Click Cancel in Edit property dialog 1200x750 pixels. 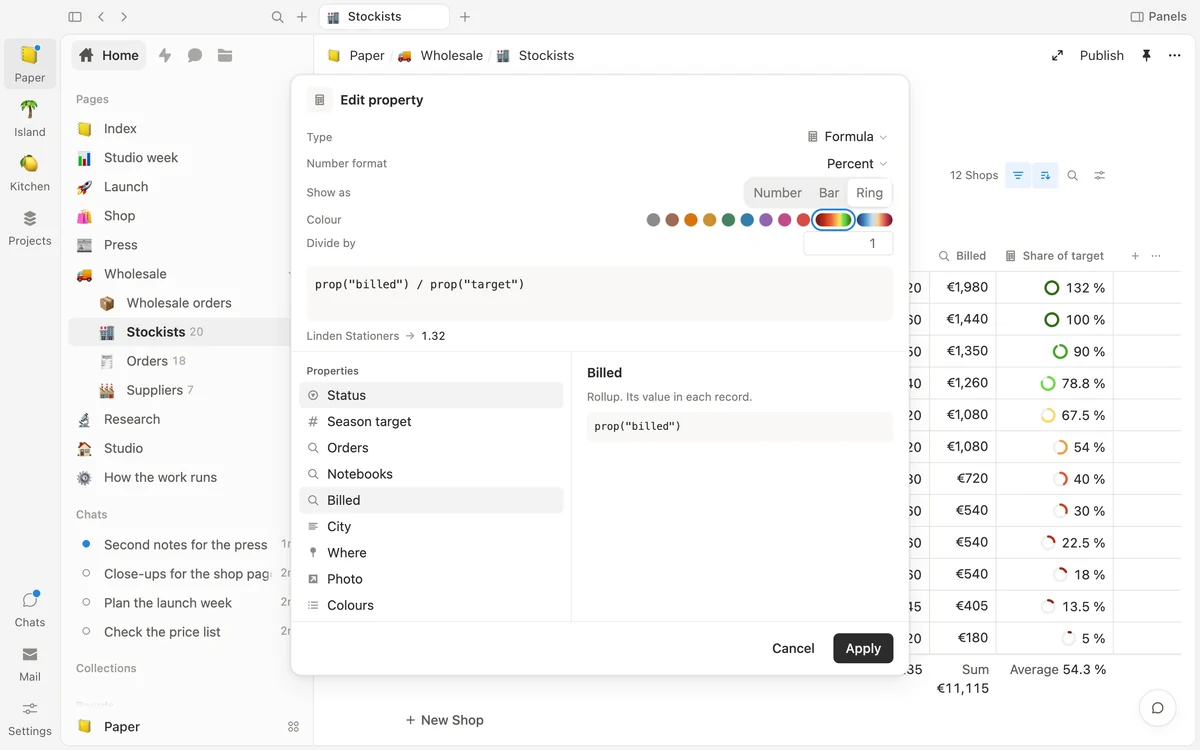[x=793, y=648]
